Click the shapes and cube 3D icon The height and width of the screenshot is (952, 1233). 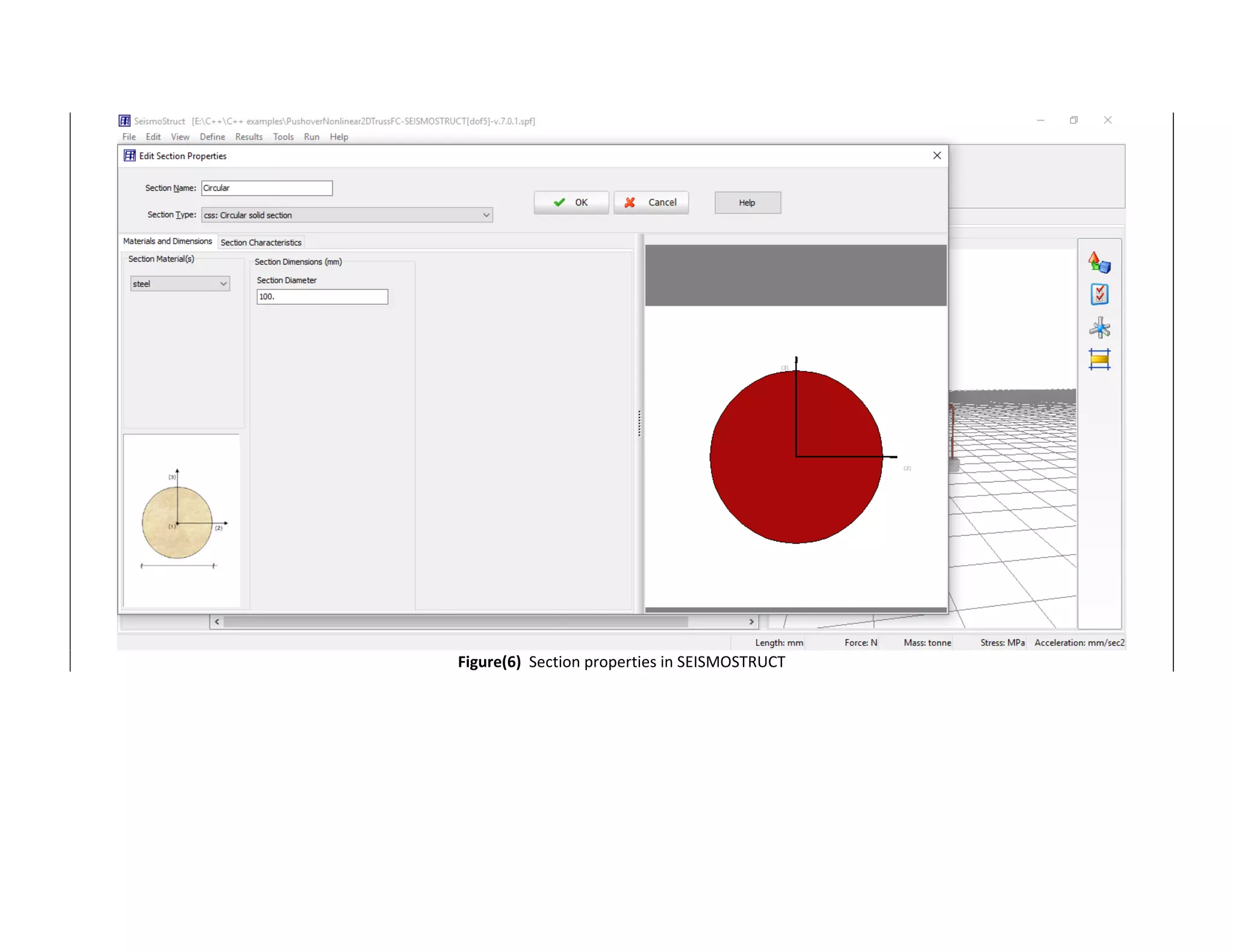1099,263
